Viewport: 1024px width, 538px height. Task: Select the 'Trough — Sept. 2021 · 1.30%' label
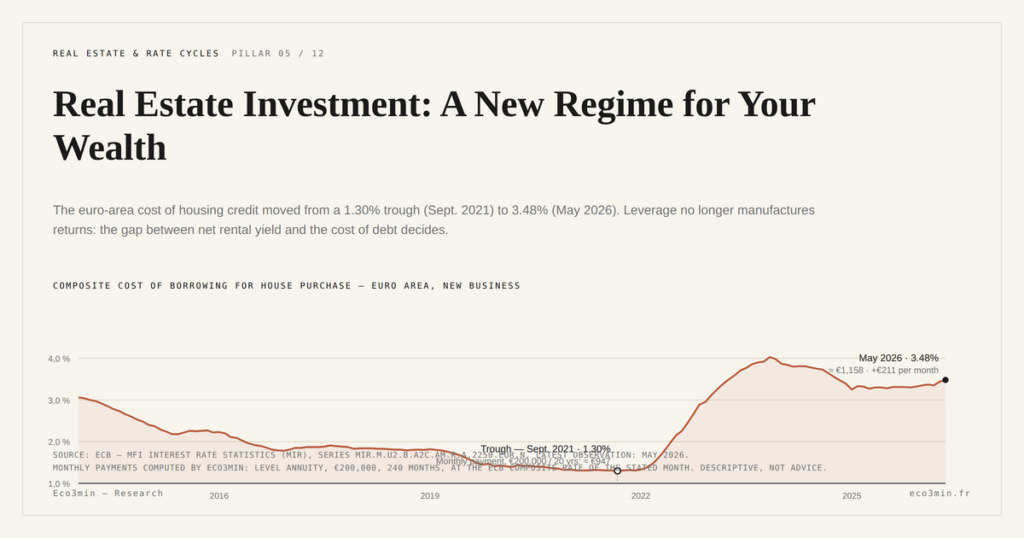tap(545, 449)
